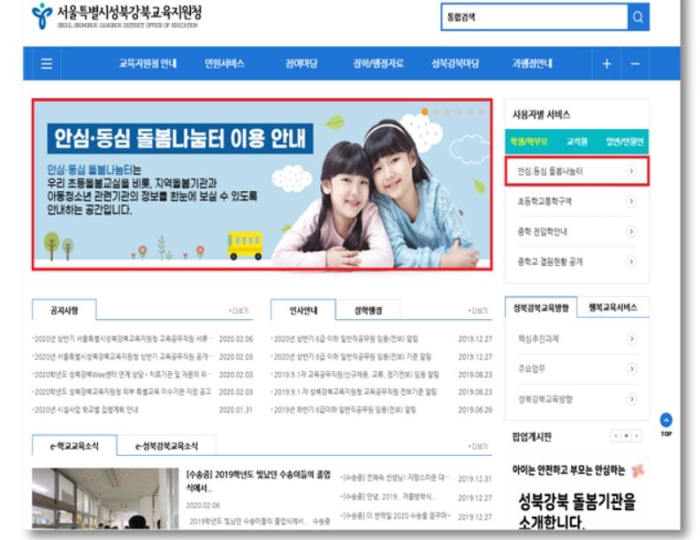Click the education office logo
Screen dimensions: 700x540
[x=42, y=16]
